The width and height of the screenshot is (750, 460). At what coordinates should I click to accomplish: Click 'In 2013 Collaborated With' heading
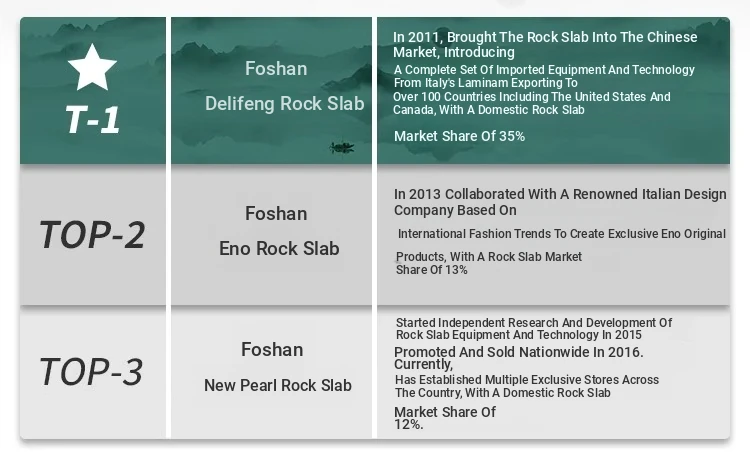(x=560, y=202)
